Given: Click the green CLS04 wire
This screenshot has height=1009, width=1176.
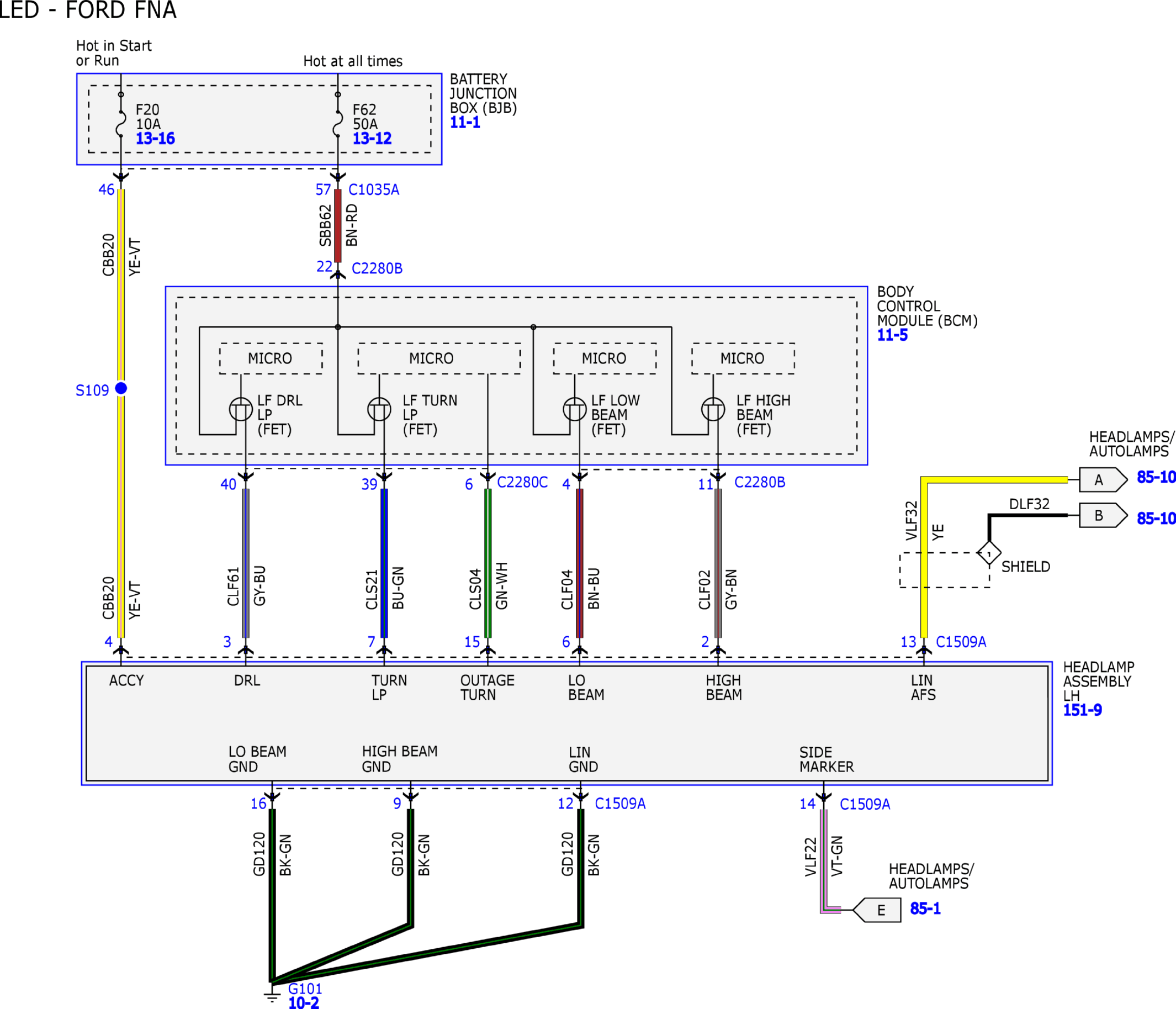Looking at the screenshot, I should pos(488,563).
